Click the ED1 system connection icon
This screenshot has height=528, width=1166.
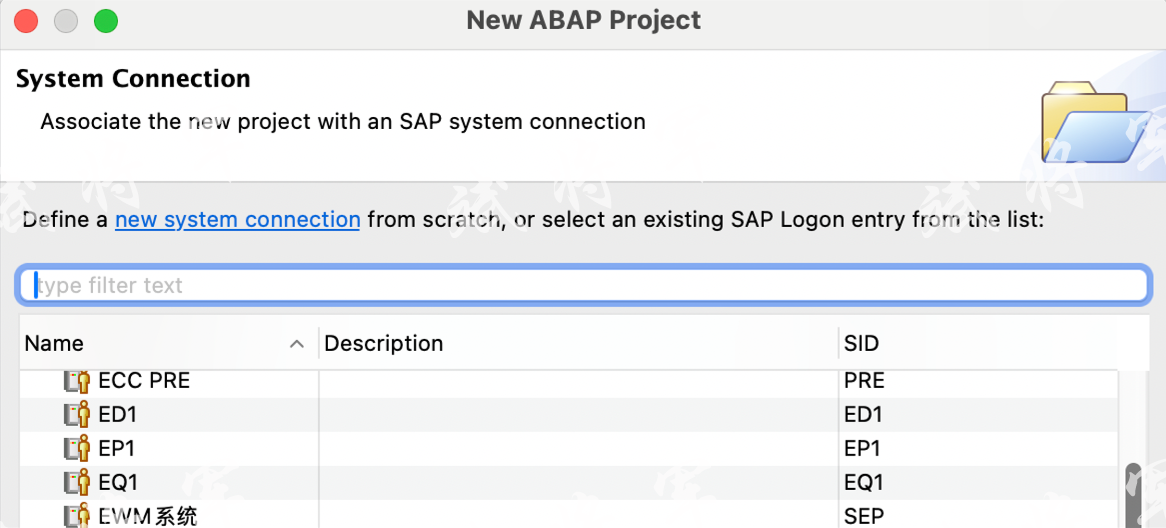click(x=77, y=415)
